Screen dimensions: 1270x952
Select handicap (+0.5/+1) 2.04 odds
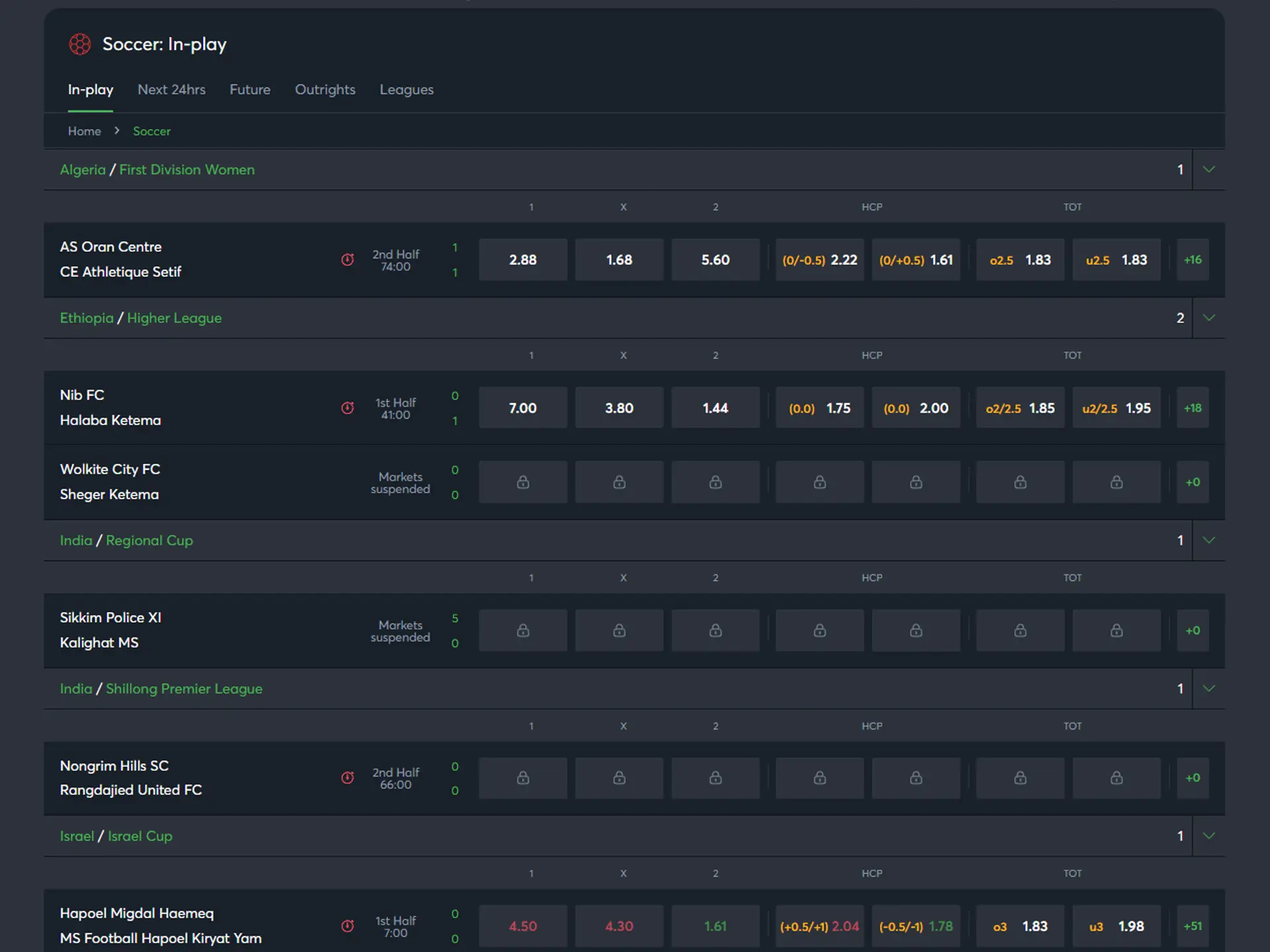(x=820, y=926)
